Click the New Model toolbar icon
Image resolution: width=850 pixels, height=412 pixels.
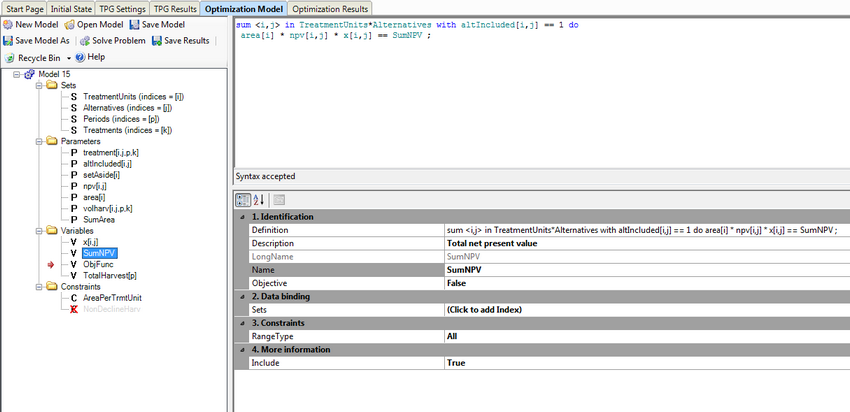tap(9, 24)
